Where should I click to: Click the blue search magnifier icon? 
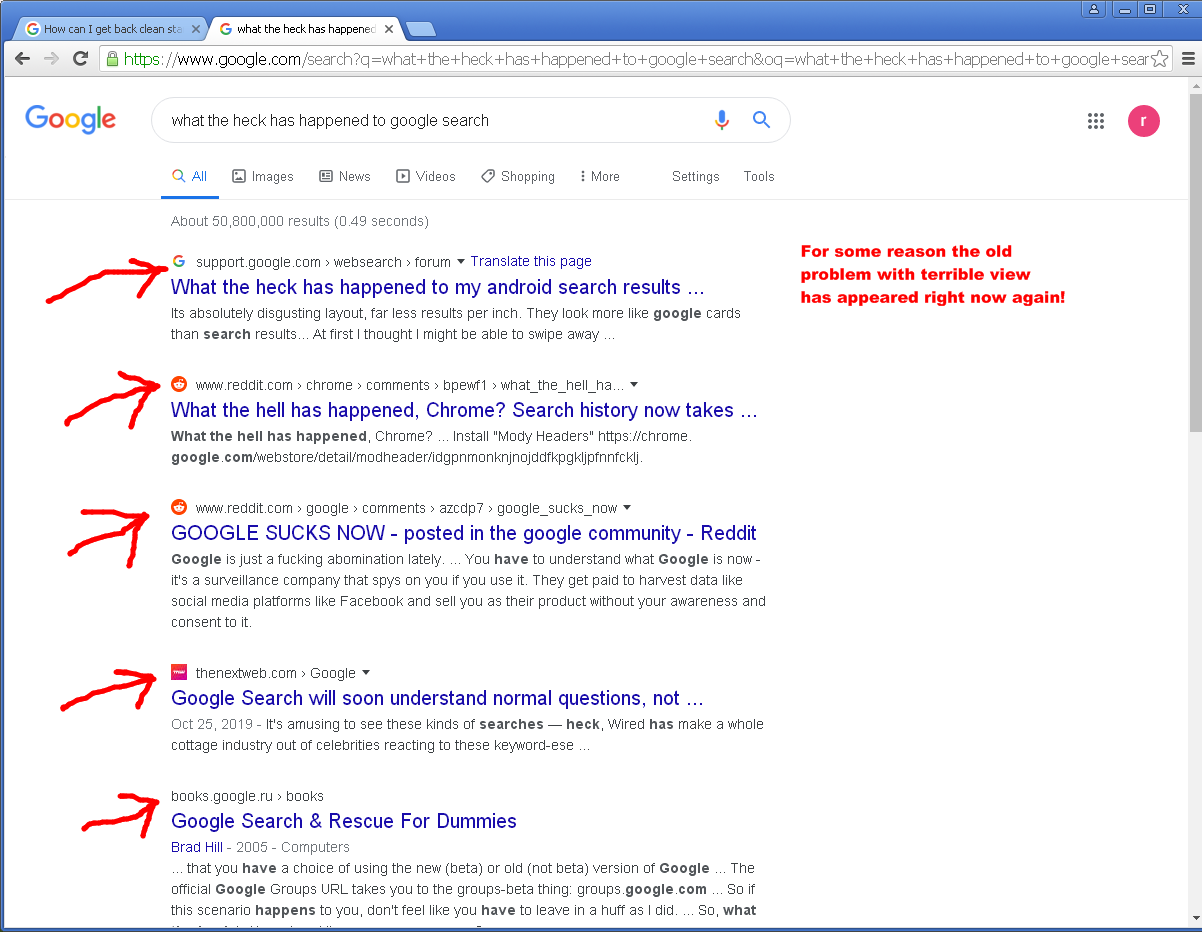[761, 120]
